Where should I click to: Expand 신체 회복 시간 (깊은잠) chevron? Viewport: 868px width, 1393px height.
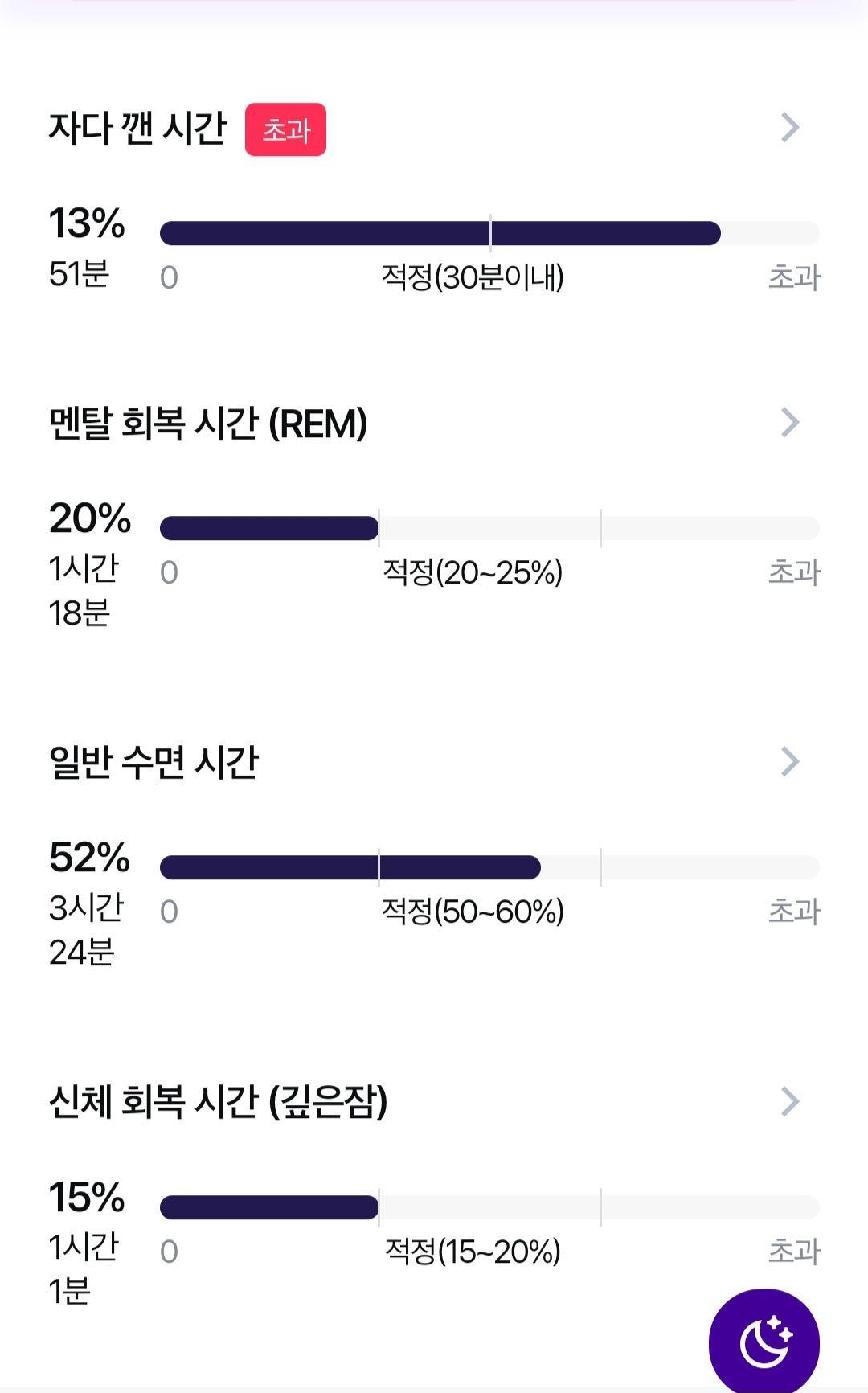pyautogui.click(x=790, y=1101)
